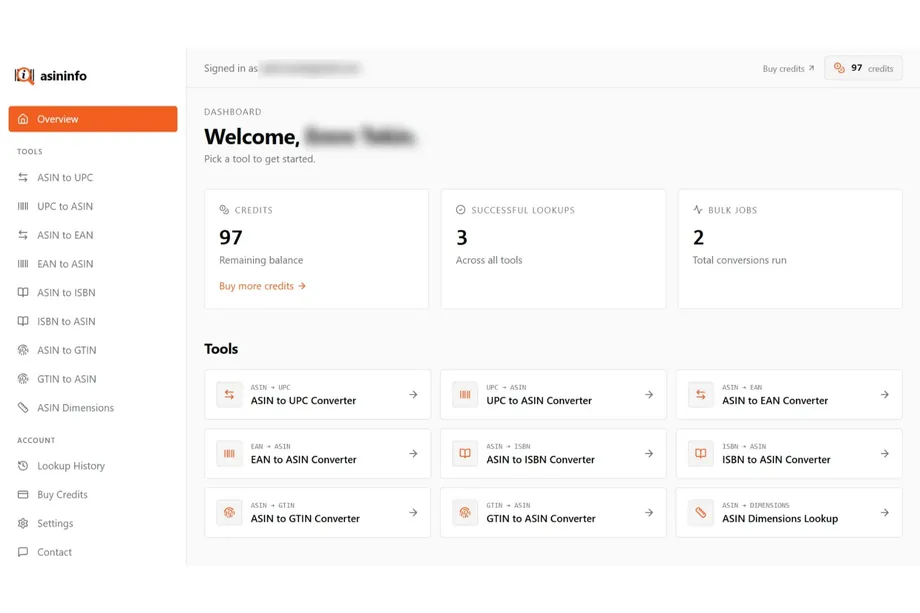Click the ASIN to ISBN Converter card book icon
Screen dimensions: 920x613
click(465, 453)
